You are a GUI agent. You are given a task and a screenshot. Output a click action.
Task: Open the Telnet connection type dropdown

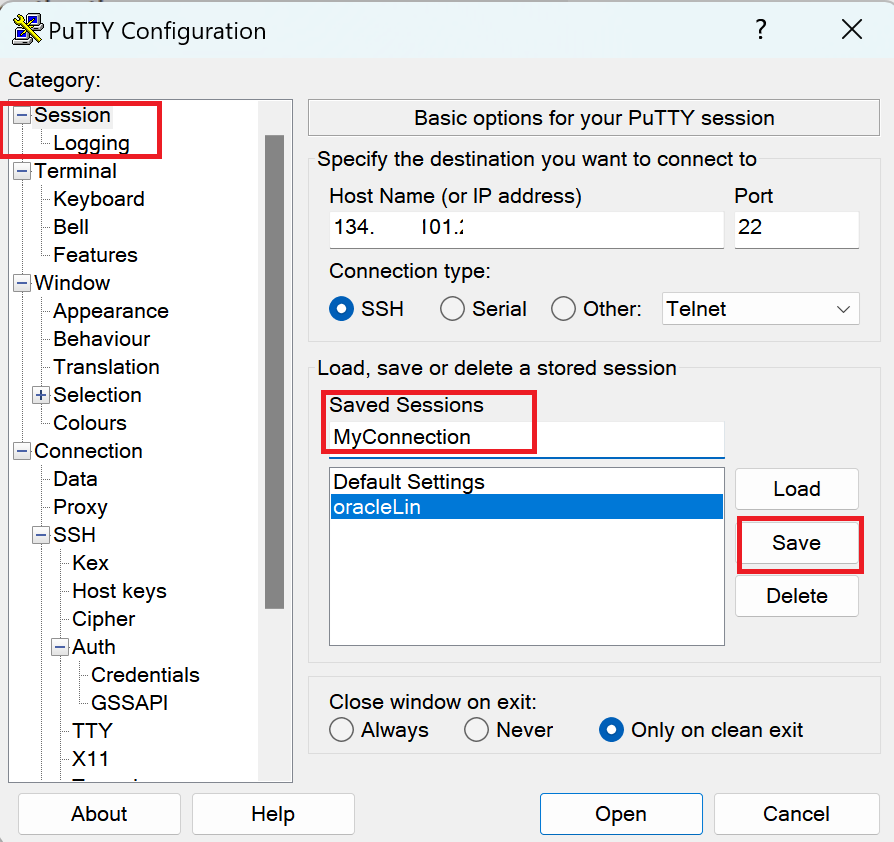point(761,309)
